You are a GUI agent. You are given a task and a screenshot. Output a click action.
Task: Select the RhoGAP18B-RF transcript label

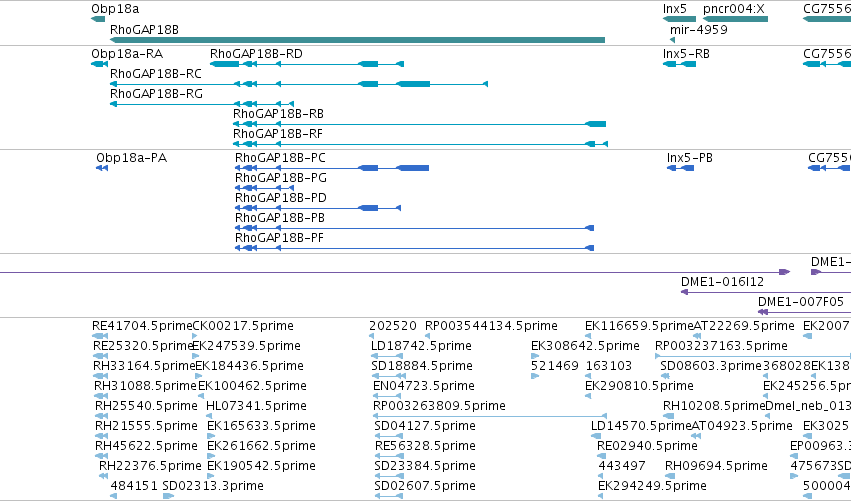point(278,134)
